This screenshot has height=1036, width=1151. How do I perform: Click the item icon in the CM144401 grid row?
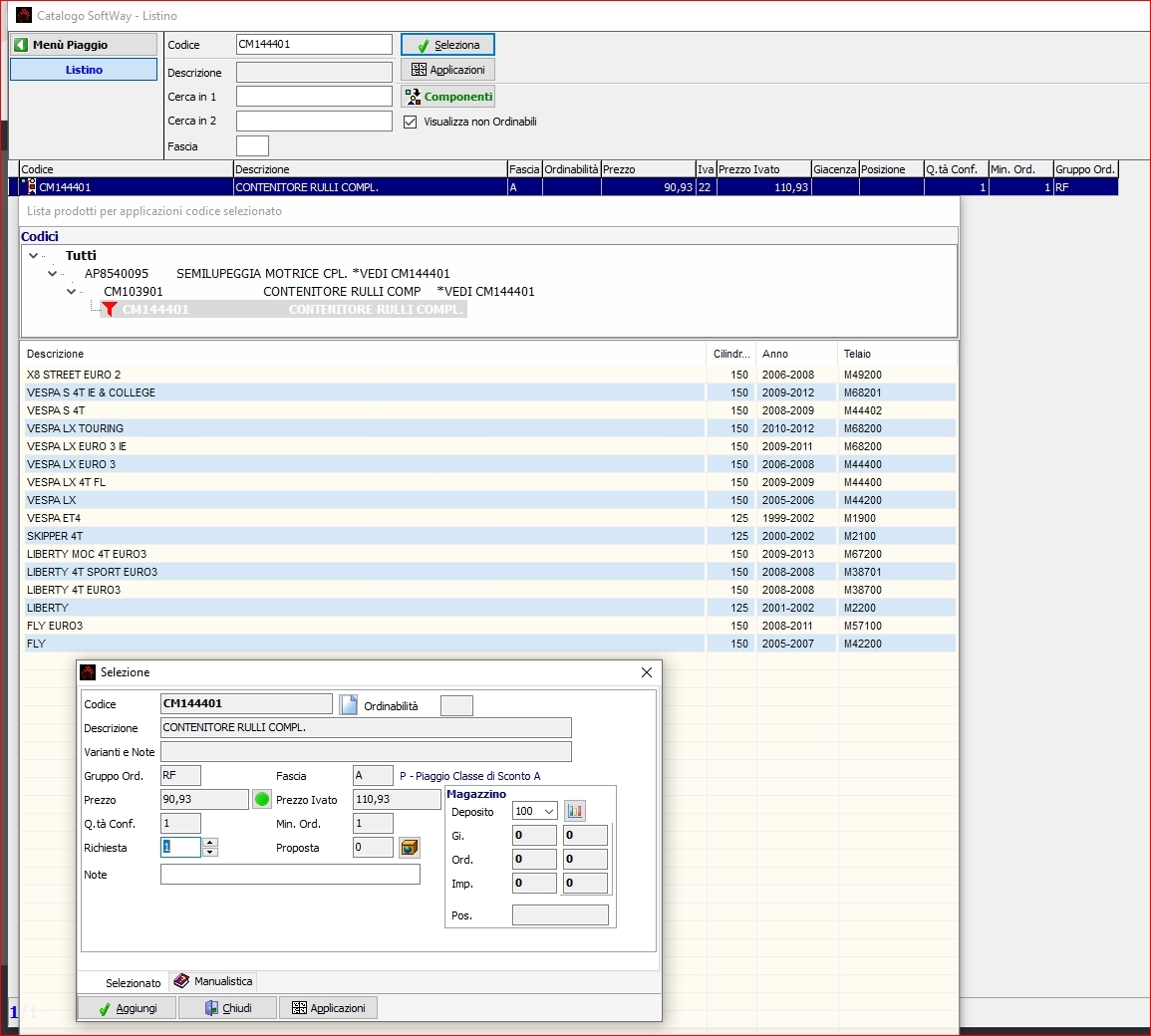31,187
